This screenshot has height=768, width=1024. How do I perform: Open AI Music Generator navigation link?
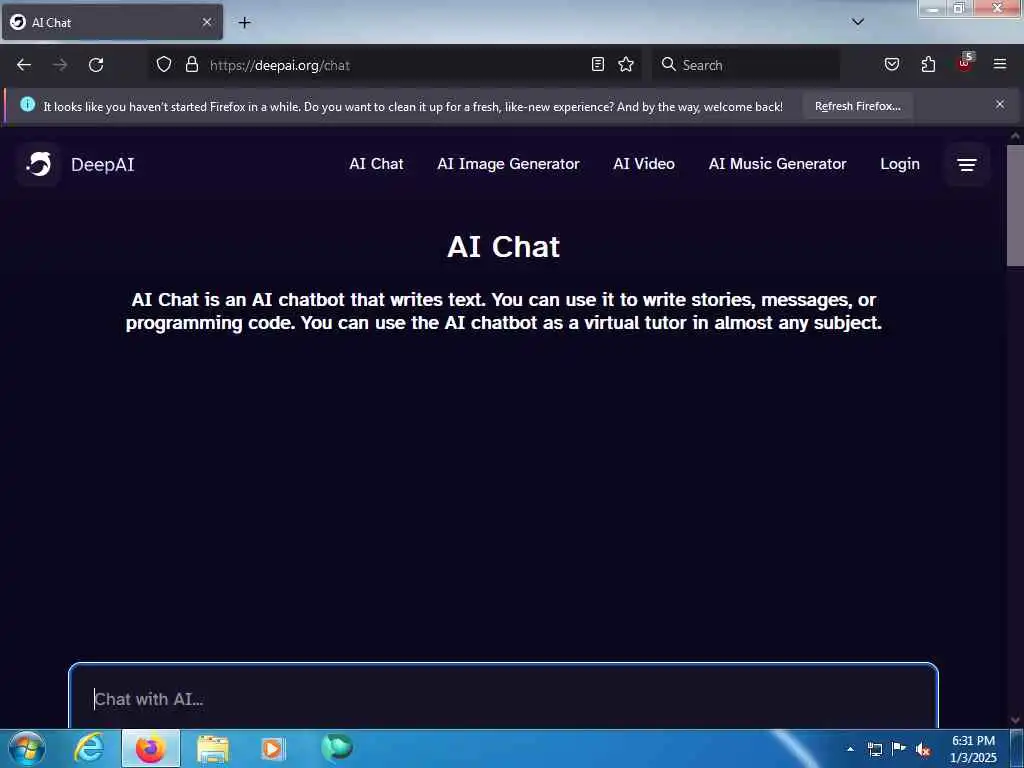coord(777,164)
